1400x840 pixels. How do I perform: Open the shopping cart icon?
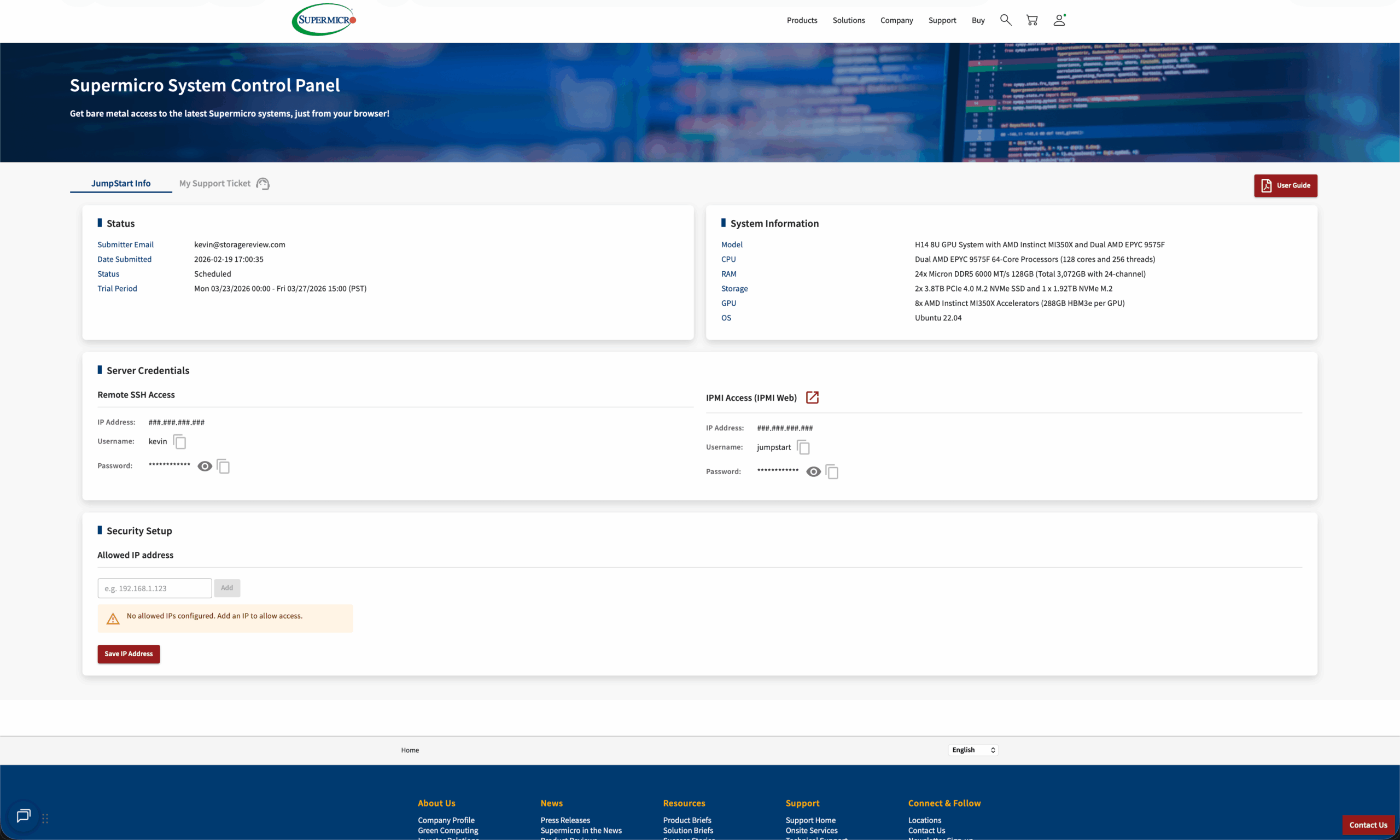coord(1031,20)
